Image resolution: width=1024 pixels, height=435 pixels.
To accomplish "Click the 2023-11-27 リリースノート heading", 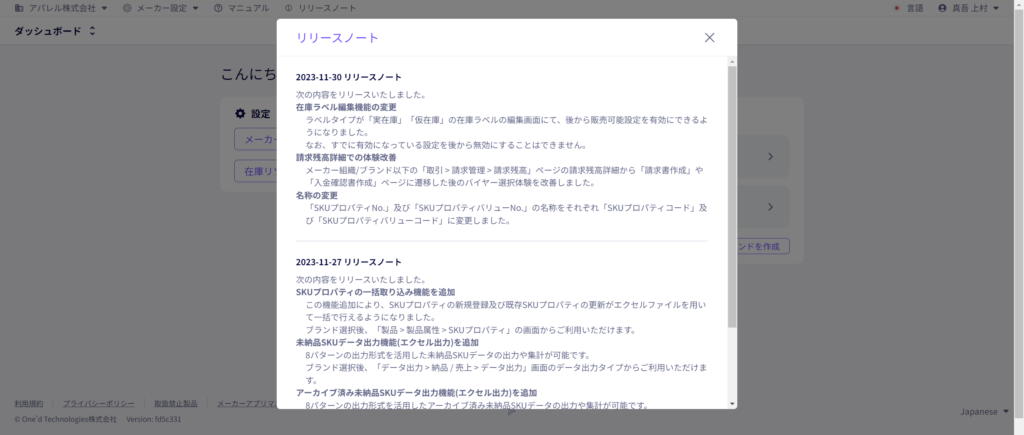I will [x=349, y=262].
